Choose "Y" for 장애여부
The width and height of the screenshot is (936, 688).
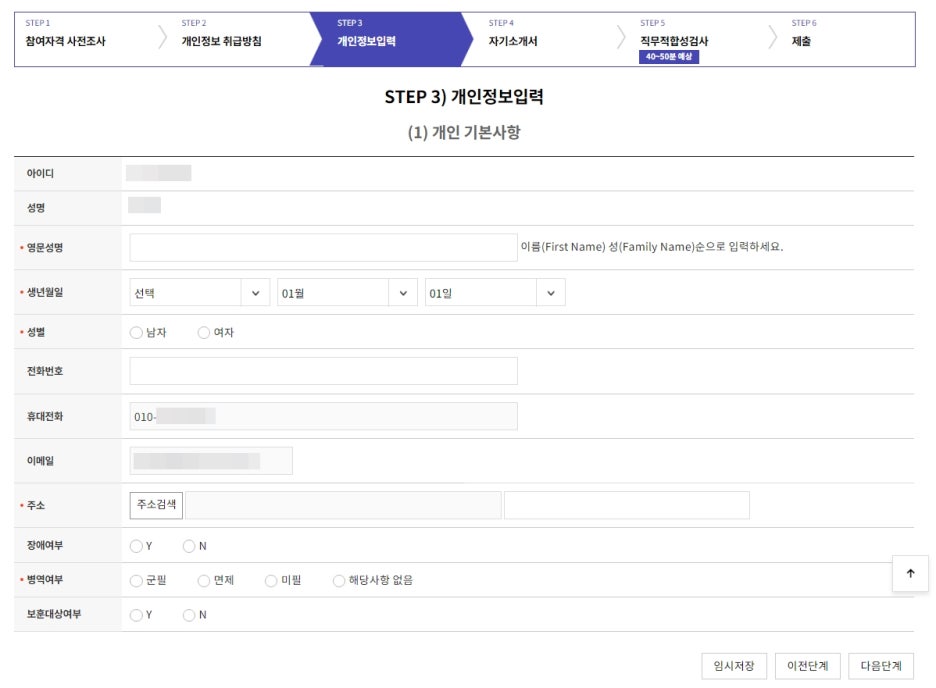click(x=137, y=547)
